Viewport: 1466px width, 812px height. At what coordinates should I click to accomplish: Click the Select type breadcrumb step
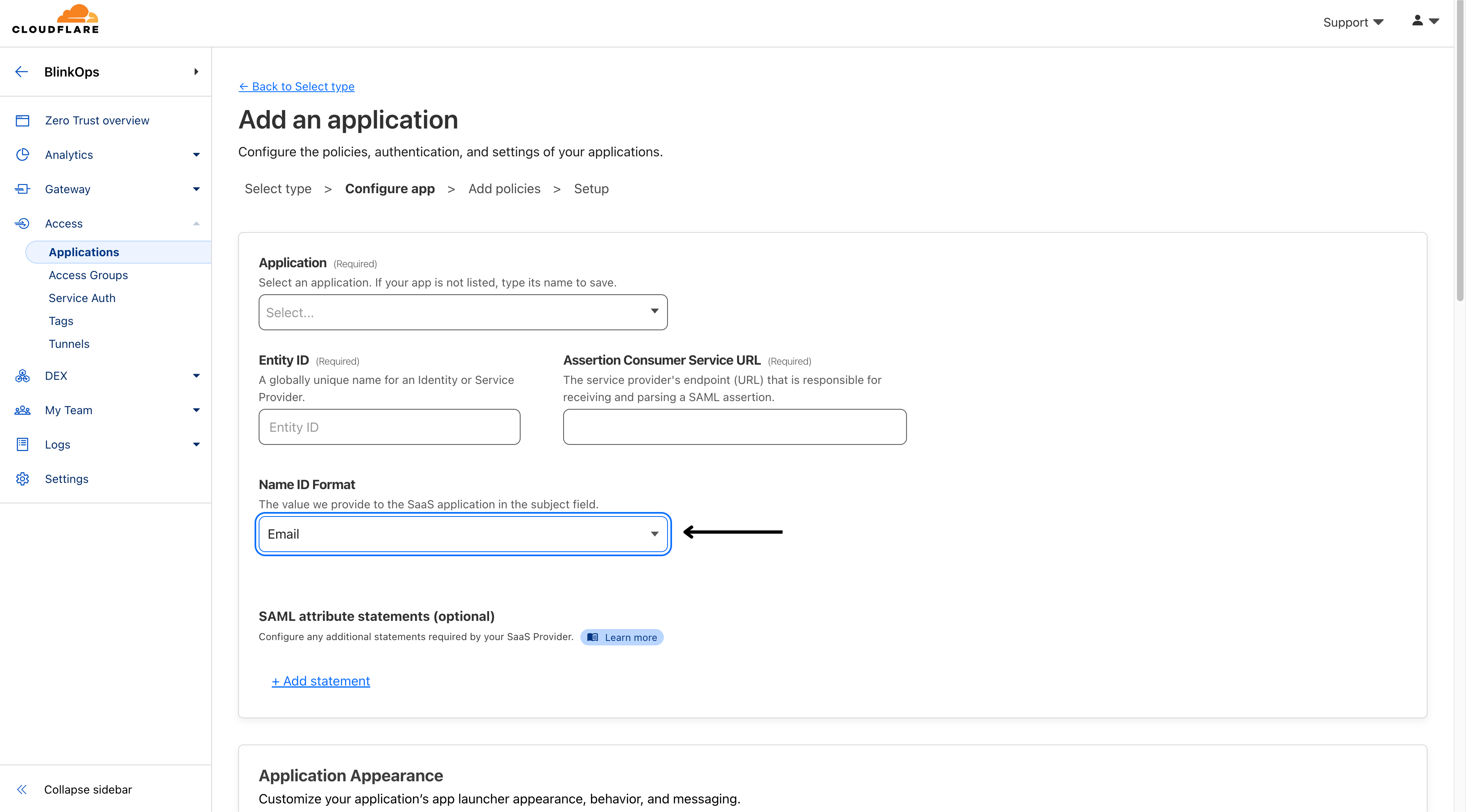pos(278,188)
